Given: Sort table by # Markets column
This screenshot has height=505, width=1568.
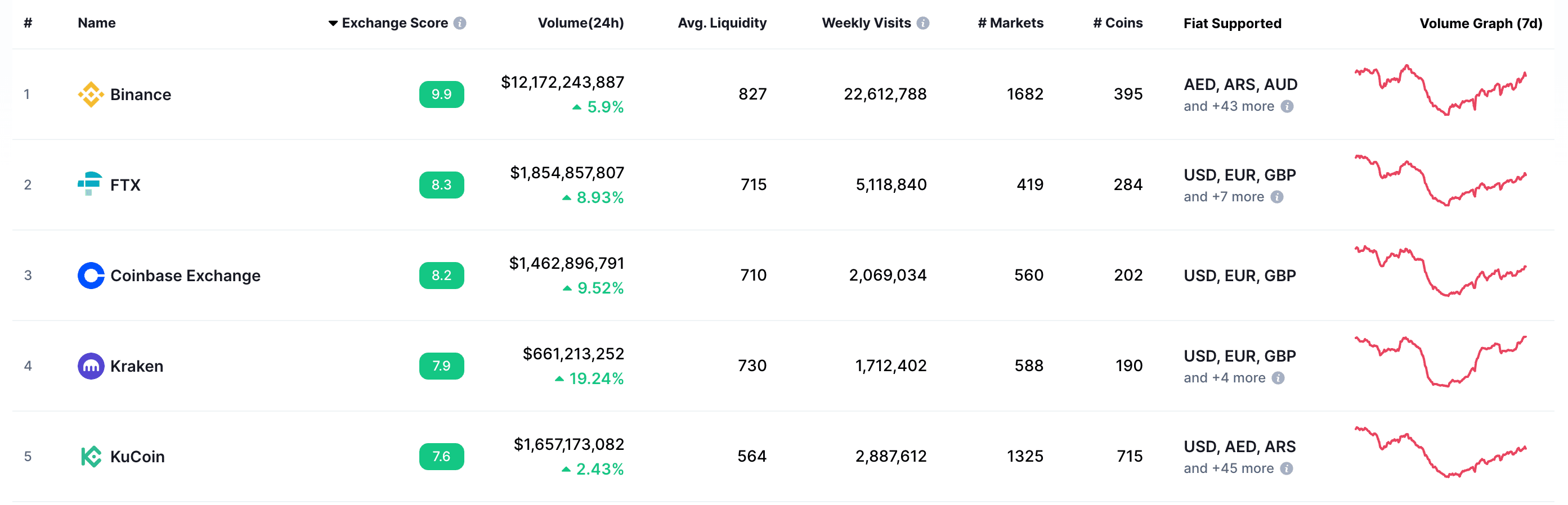Looking at the screenshot, I should click(1010, 23).
